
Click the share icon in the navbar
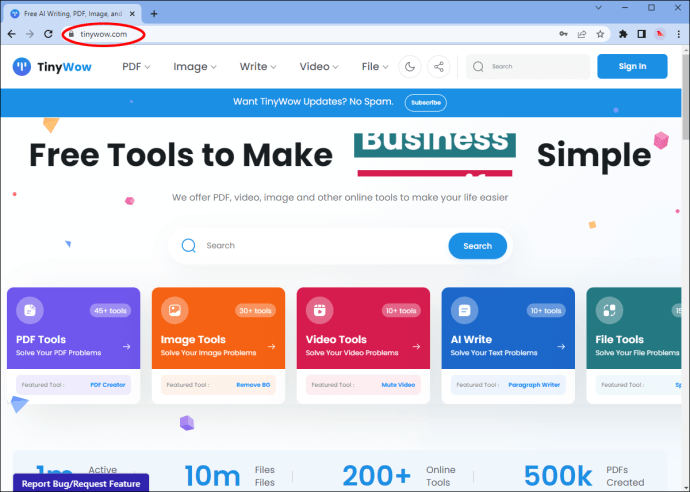tap(439, 67)
